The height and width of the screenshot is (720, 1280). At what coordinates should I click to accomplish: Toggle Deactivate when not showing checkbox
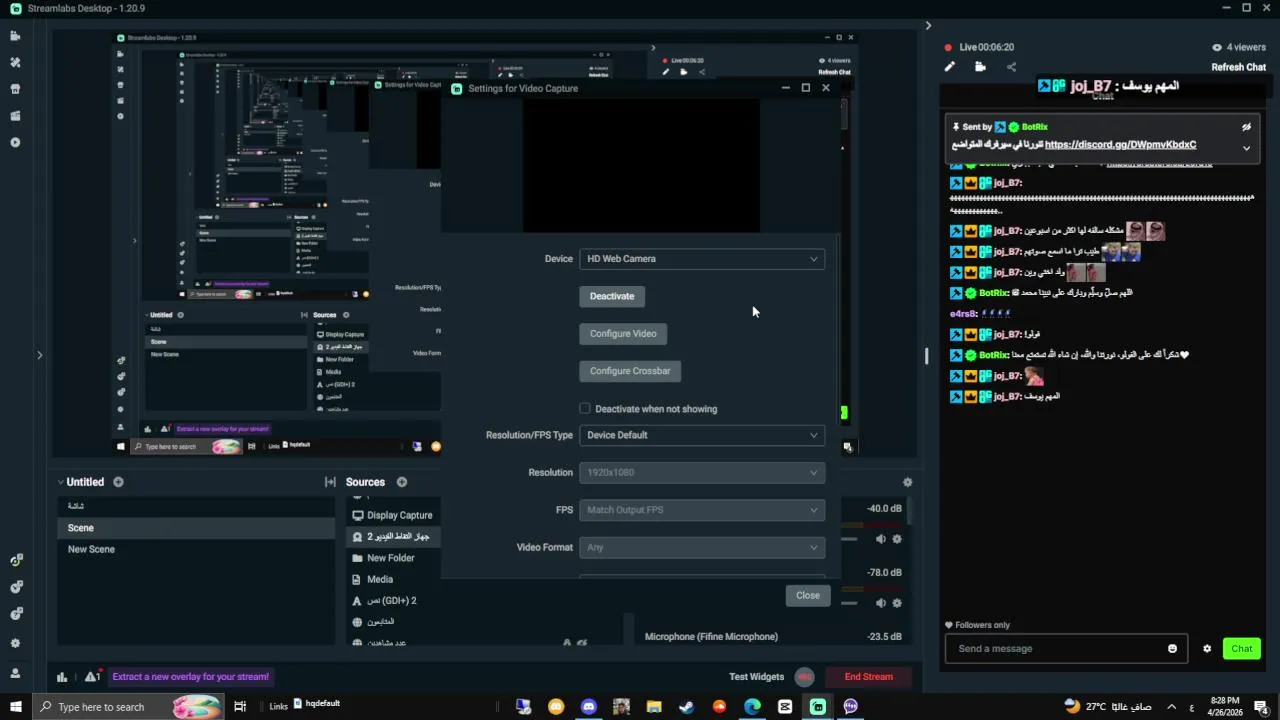pyautogui.click(x=585, y=408)
